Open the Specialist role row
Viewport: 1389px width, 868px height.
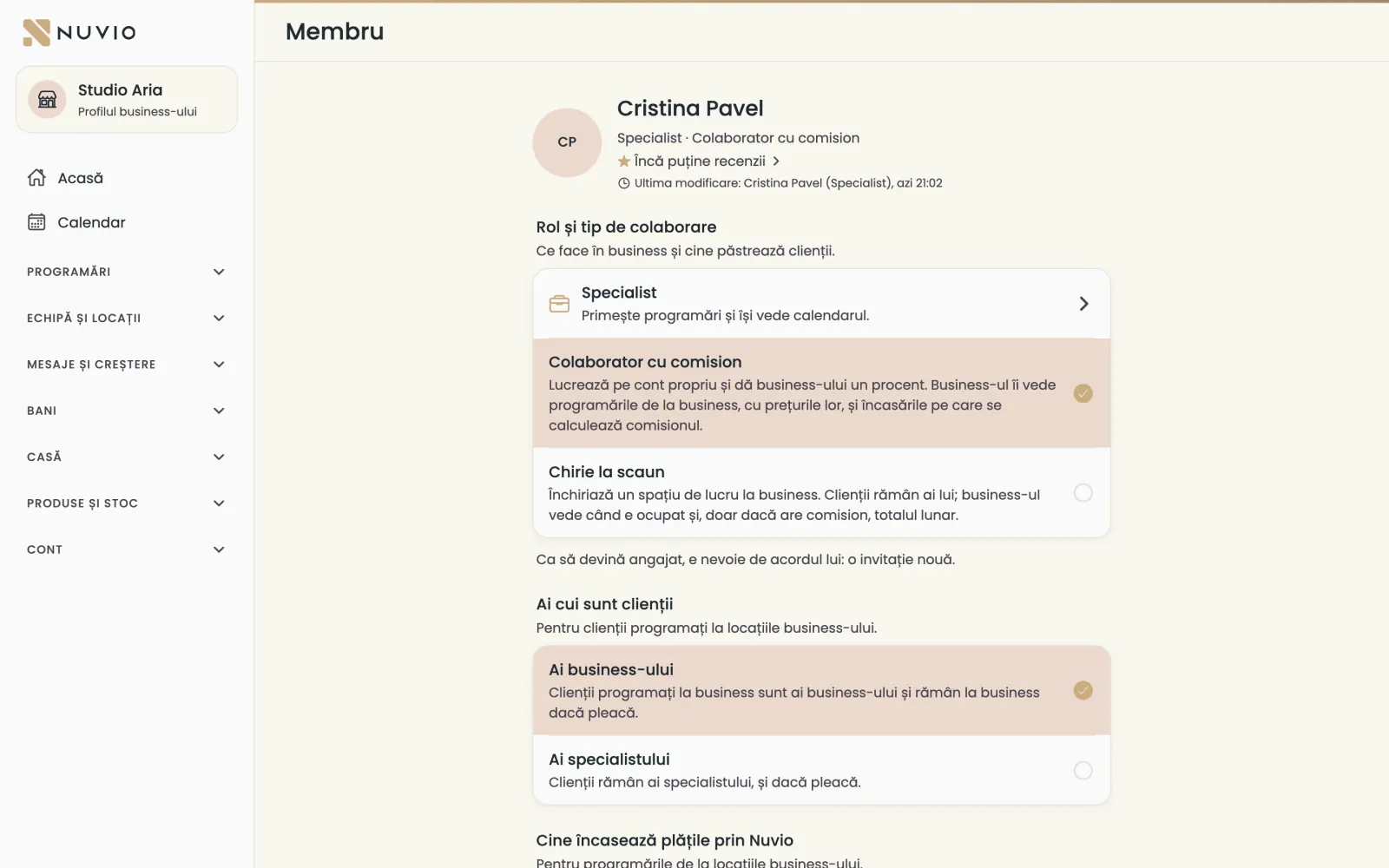[x=821, y=304]
